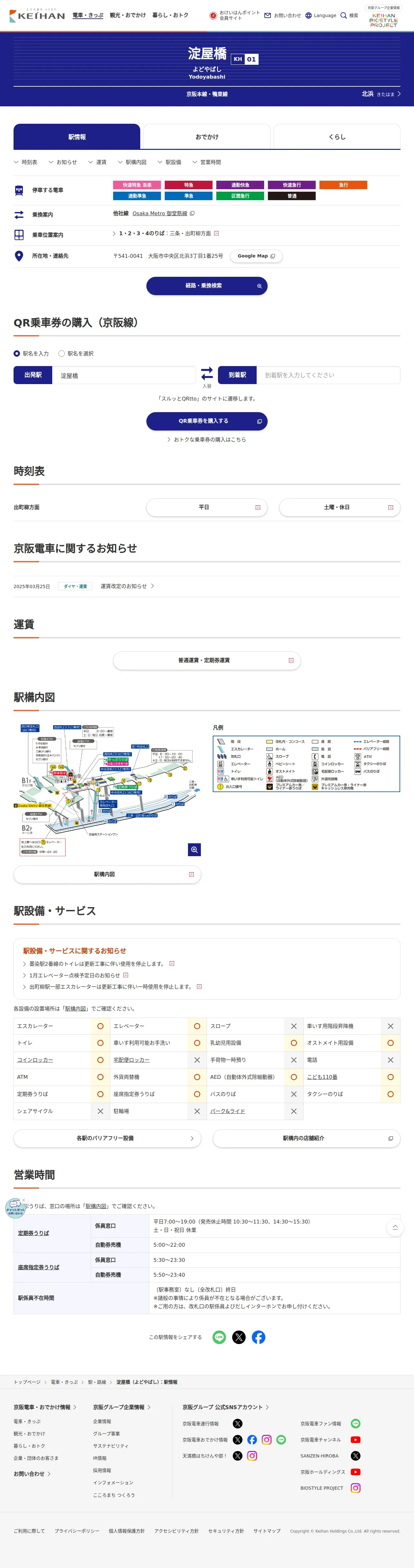Open SANZEN-HIROBA X icon
This screenshot has width=414, height=1568.
[x=356, y=1456]
